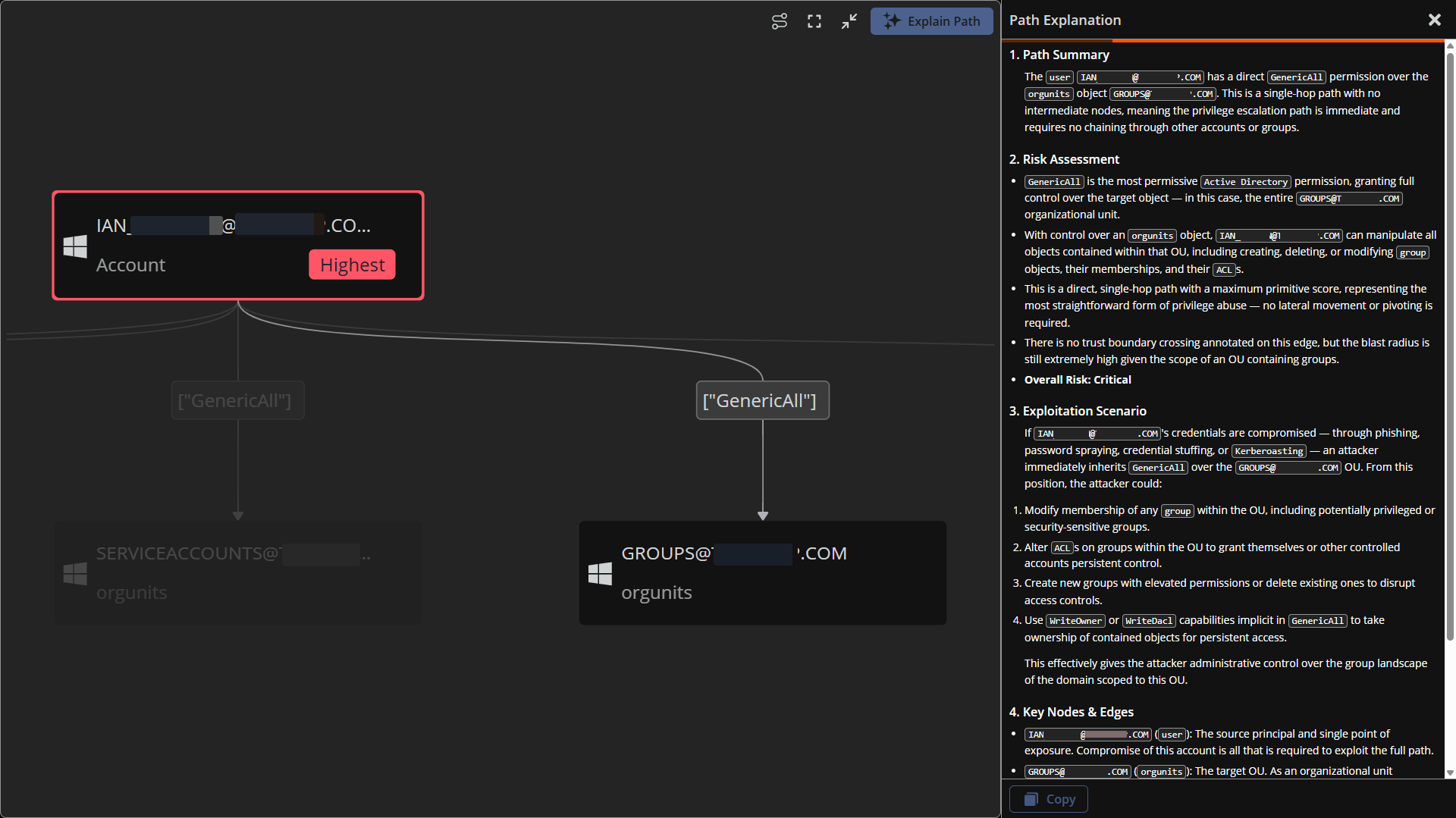Open the SERVICEACCOUNTS orgunits node

238,573
